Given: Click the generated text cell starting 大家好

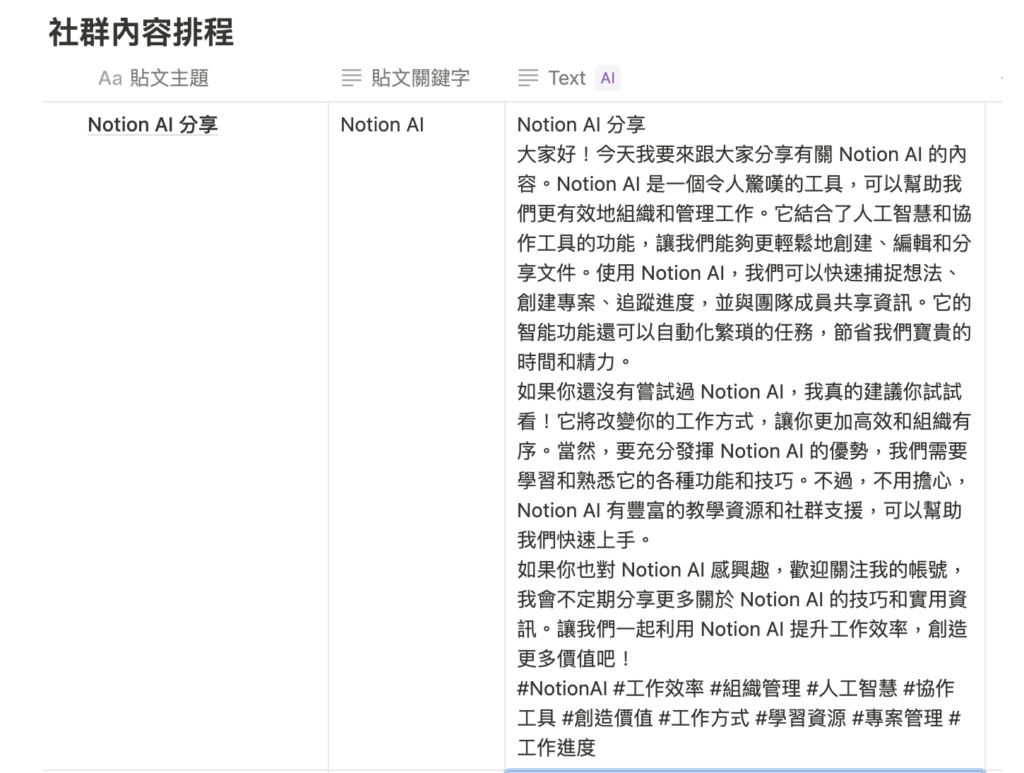Looking at the screenshot, I should (x=744, y=436).
